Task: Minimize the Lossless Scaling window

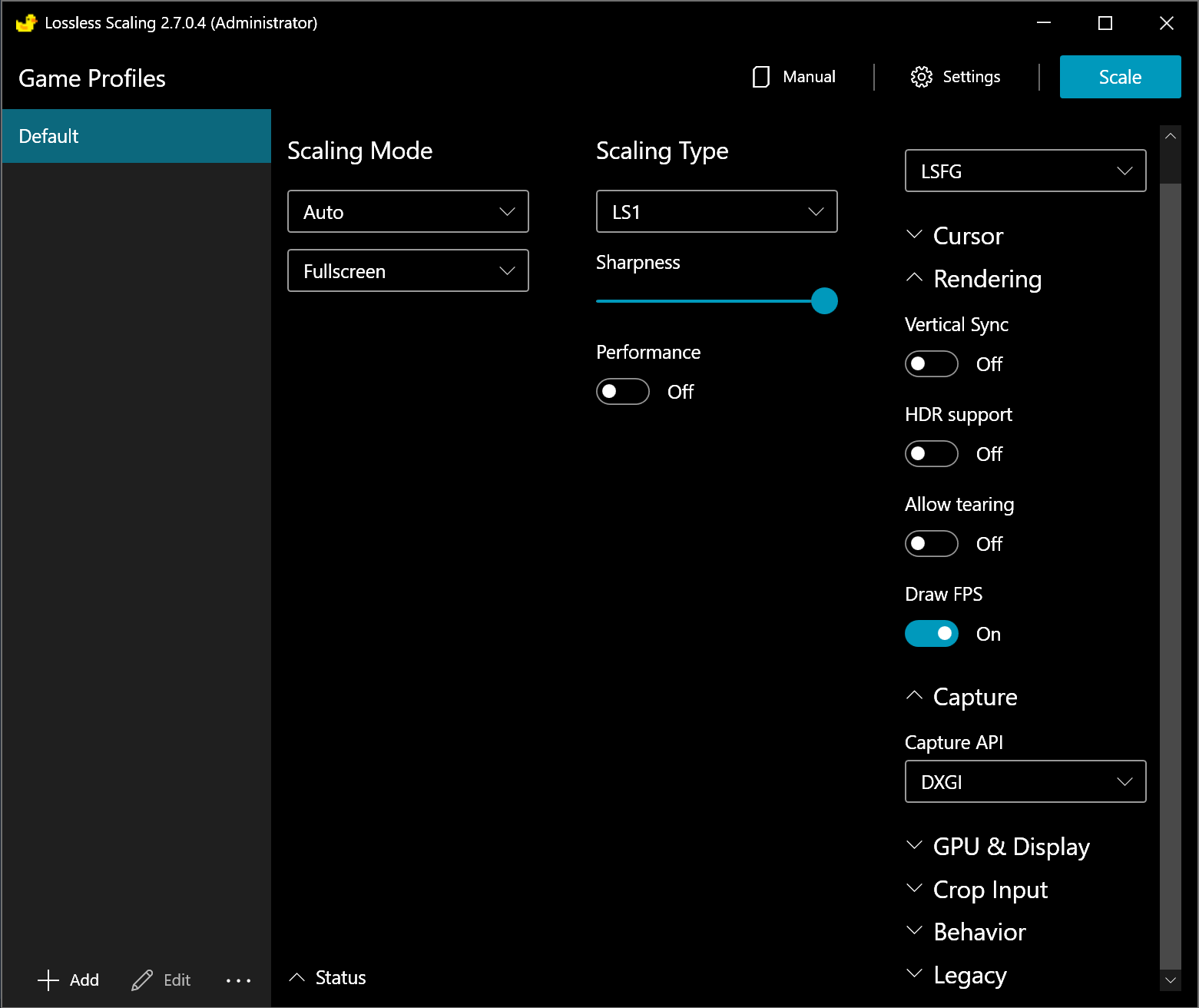Action: (1043, 23)
